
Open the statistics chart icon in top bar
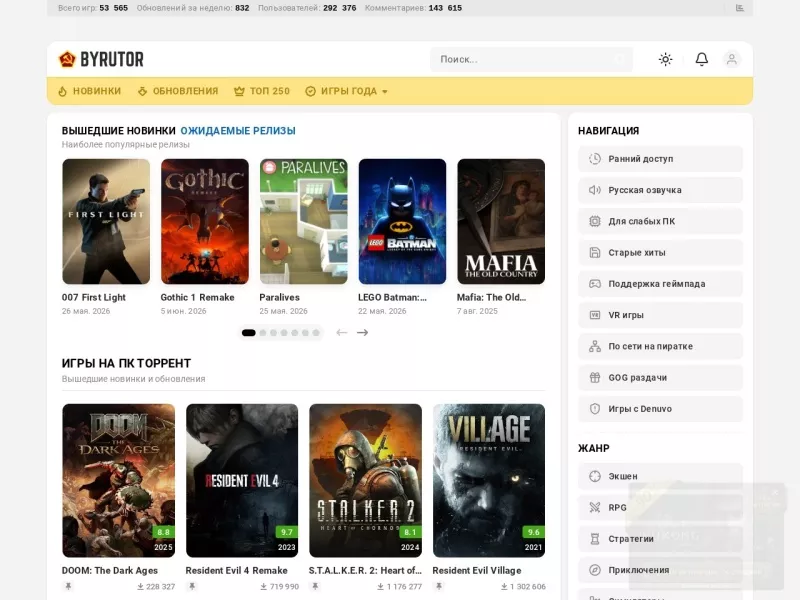739,8
